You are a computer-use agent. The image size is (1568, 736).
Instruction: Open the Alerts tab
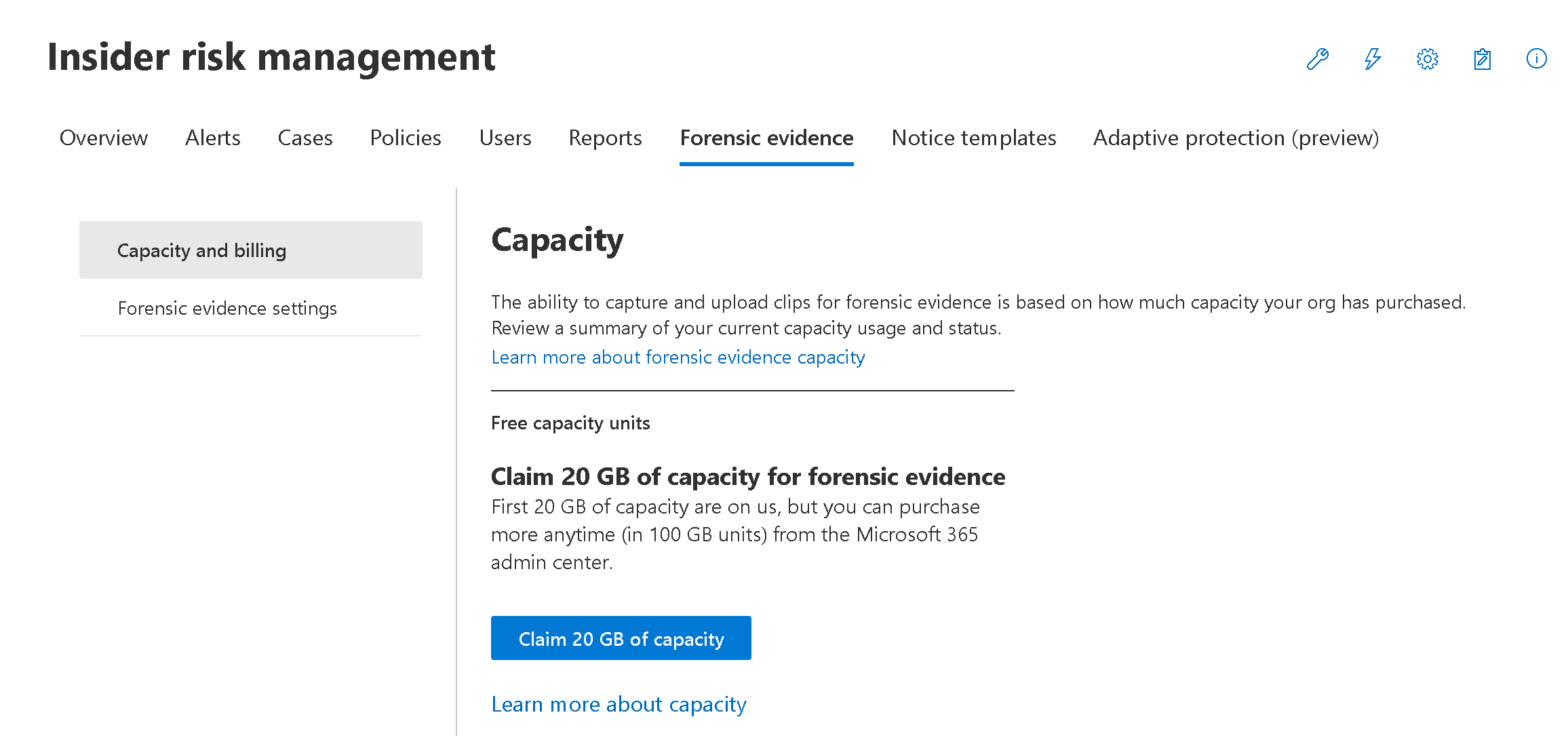point(212,138)
